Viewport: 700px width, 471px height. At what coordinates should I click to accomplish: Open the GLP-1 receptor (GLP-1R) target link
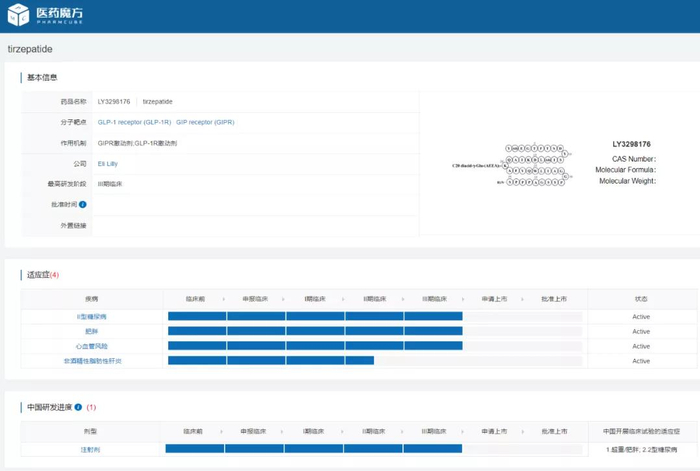tap(134, 122)
